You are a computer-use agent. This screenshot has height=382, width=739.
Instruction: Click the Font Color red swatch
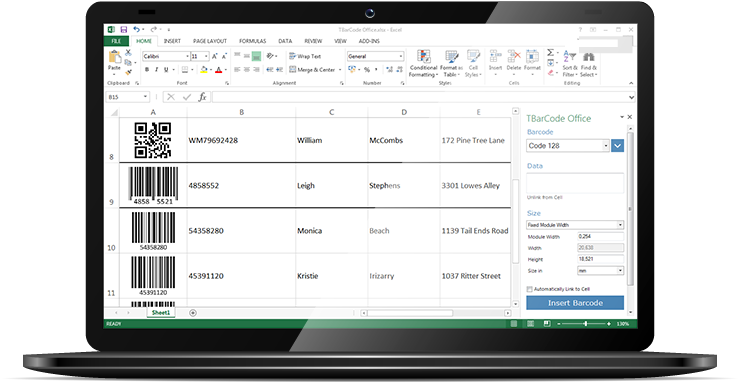(x=218, y=70)
